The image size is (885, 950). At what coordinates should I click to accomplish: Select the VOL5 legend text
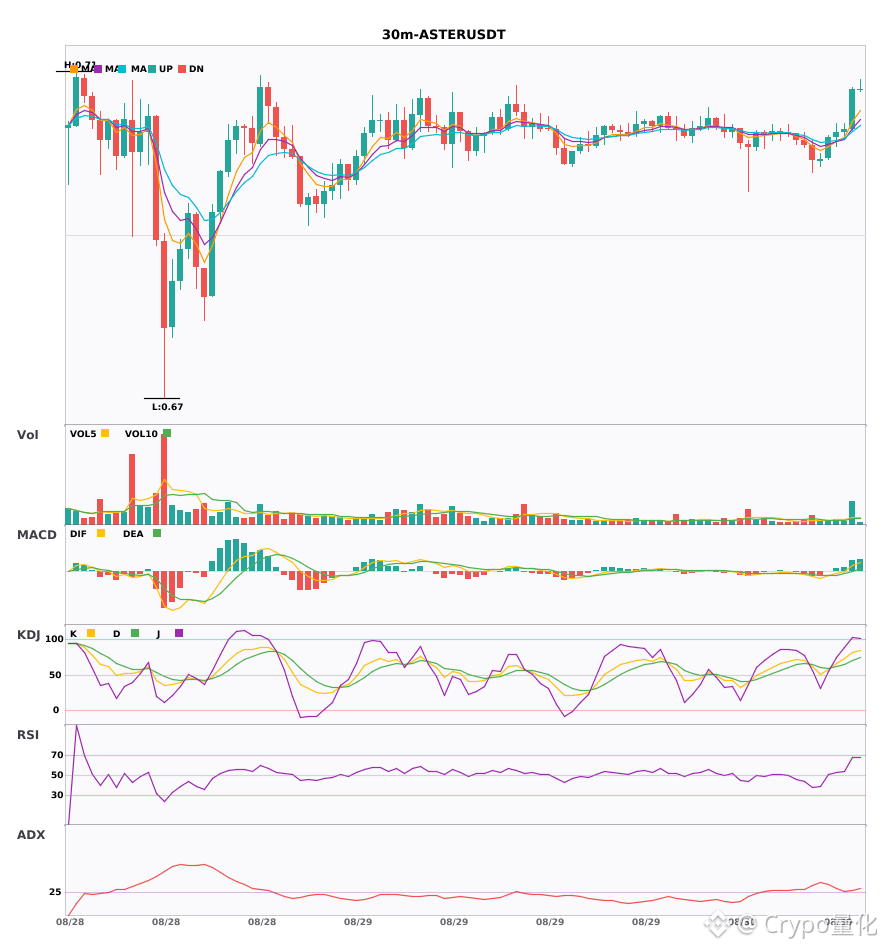click(83, 434)
